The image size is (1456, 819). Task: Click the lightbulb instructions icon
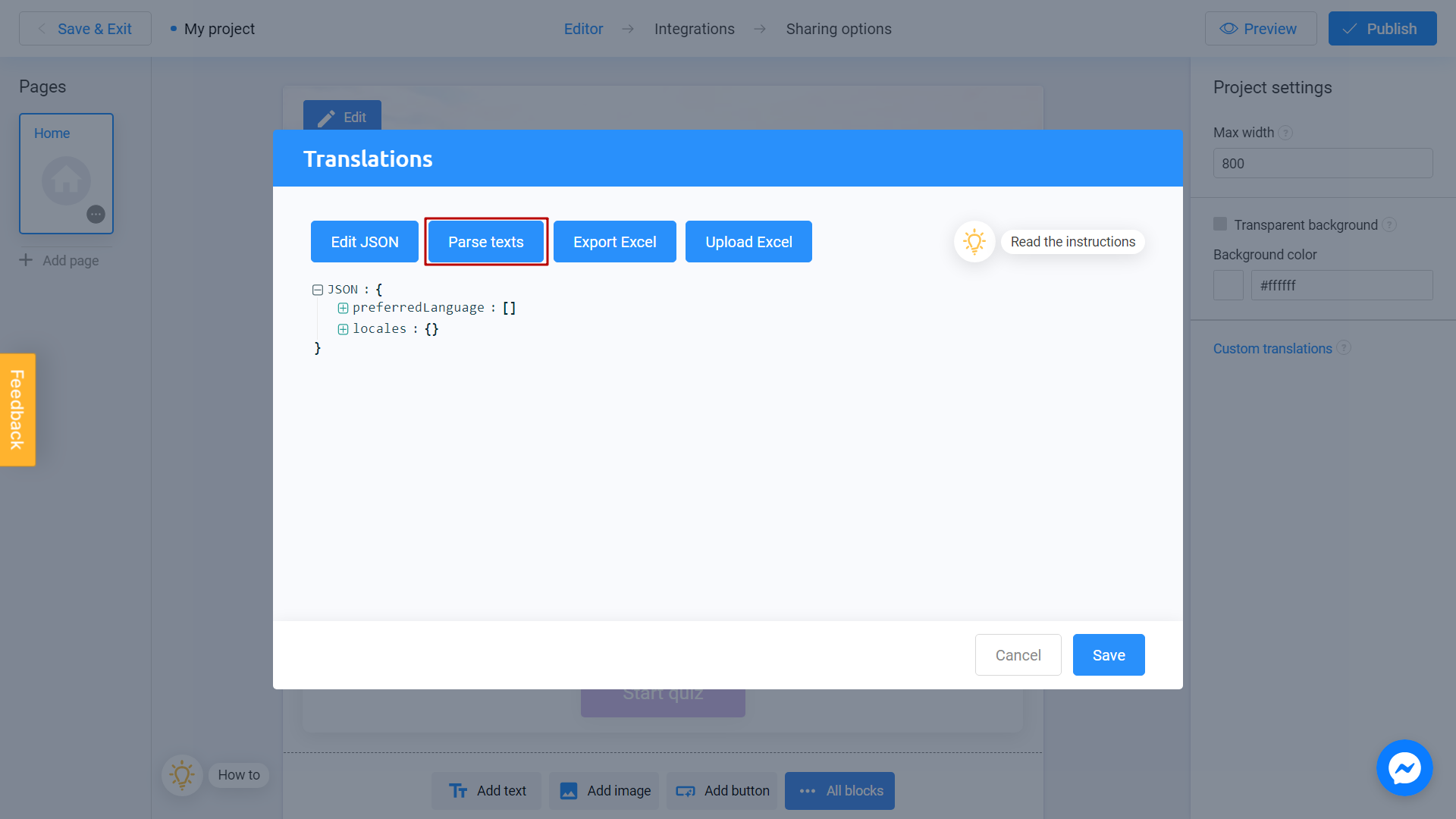(x=974, y=242)
